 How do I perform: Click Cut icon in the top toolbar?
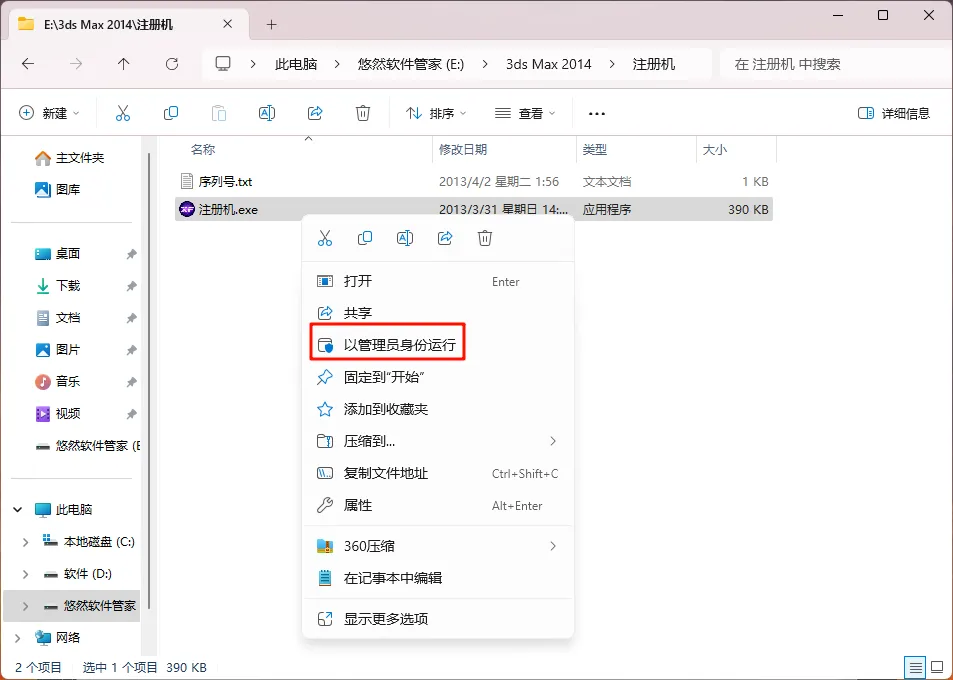(x=123, y=113)
